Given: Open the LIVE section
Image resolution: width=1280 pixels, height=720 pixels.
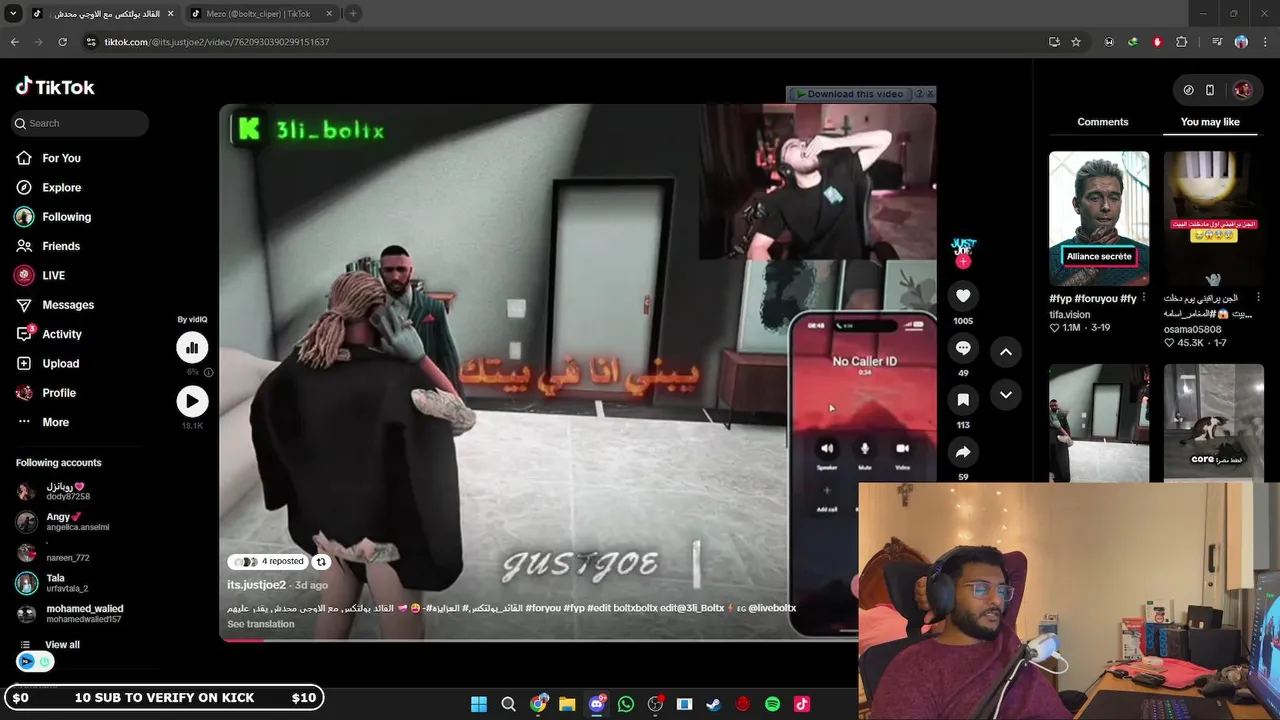Looking at the screenshot, I should pos(40,275).
